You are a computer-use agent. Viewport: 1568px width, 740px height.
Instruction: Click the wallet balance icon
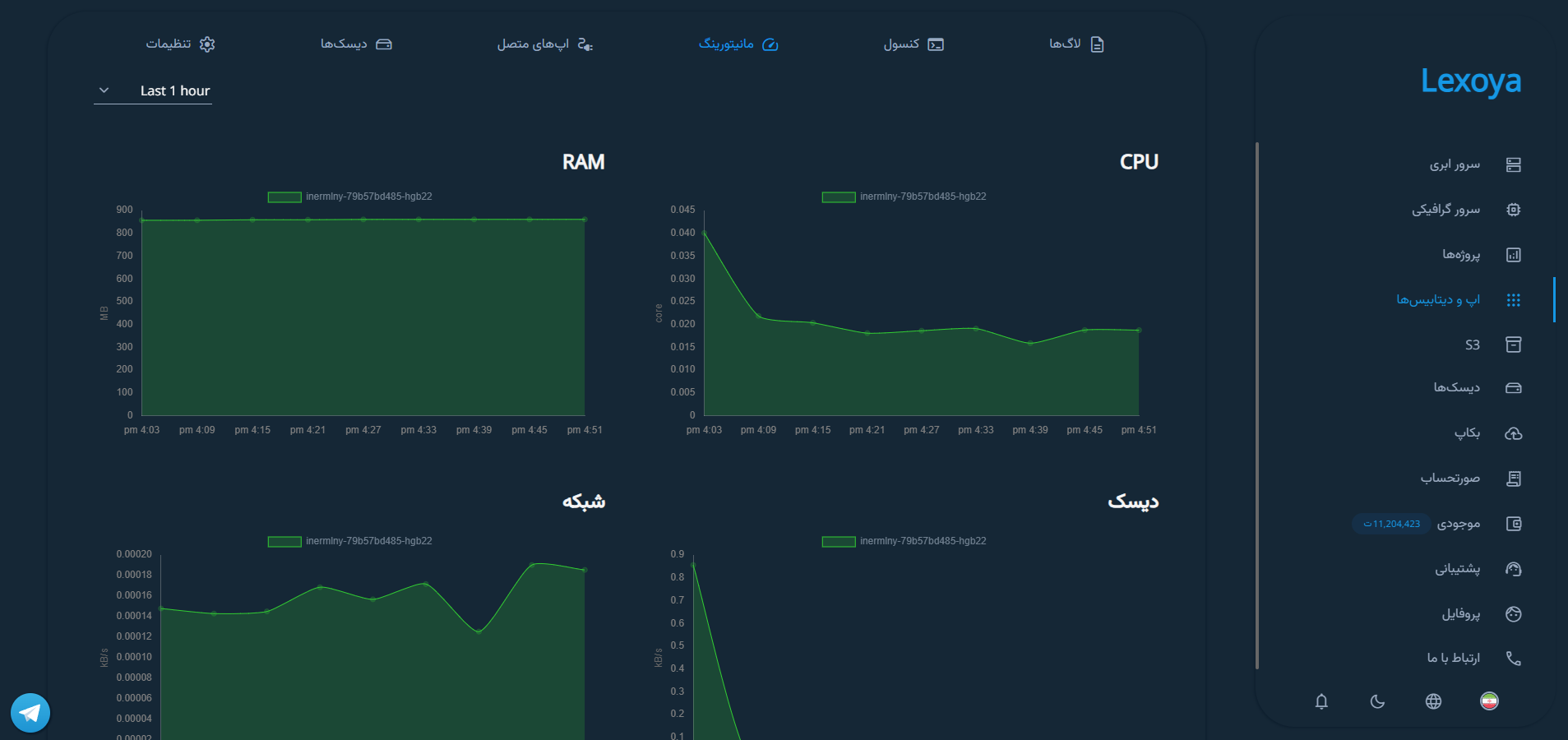click(x=1513, y=524)
